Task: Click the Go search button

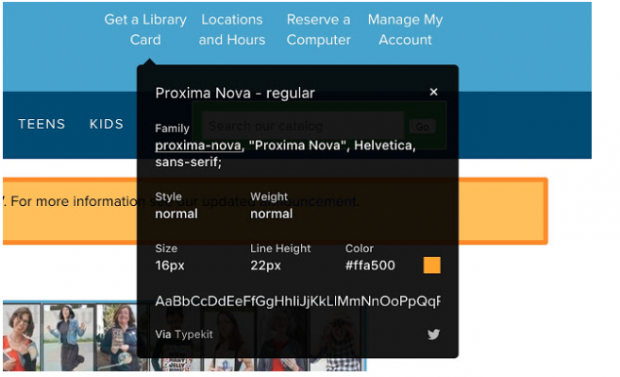Action: [x=422, y=126]
